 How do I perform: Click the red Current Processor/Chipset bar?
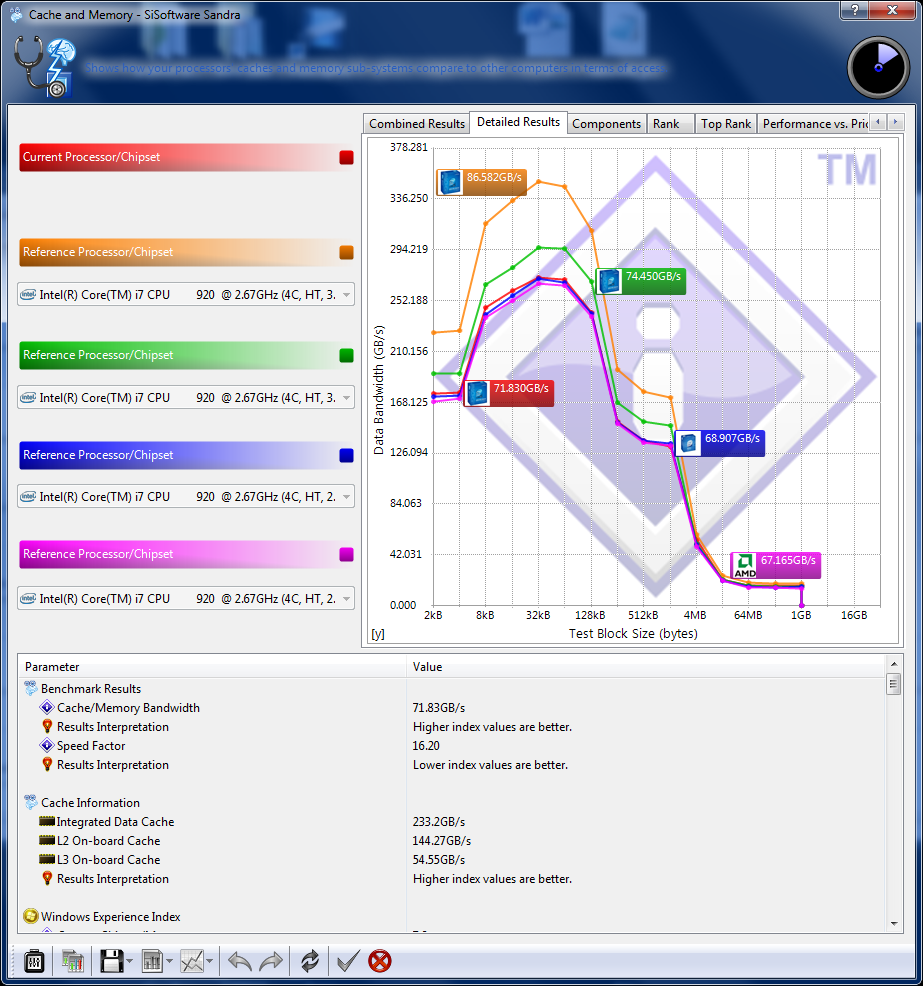(186, 157)
